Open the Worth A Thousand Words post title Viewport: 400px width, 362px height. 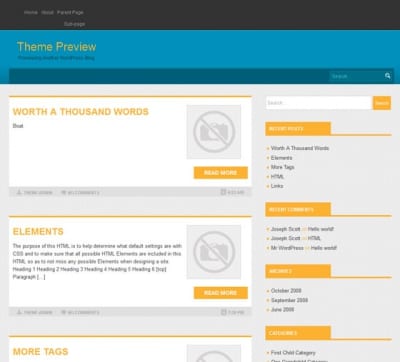pos(81,112)
